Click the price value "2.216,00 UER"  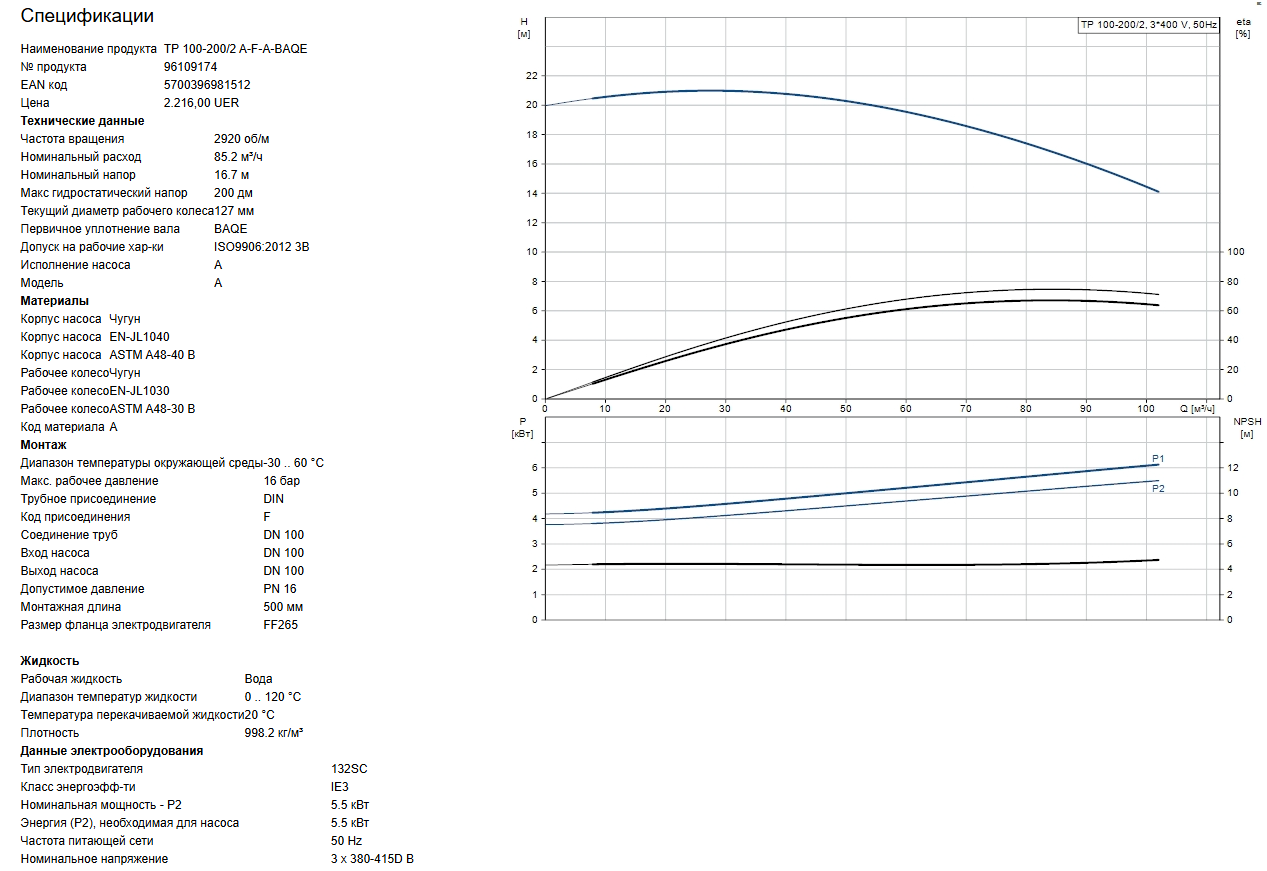201,103
